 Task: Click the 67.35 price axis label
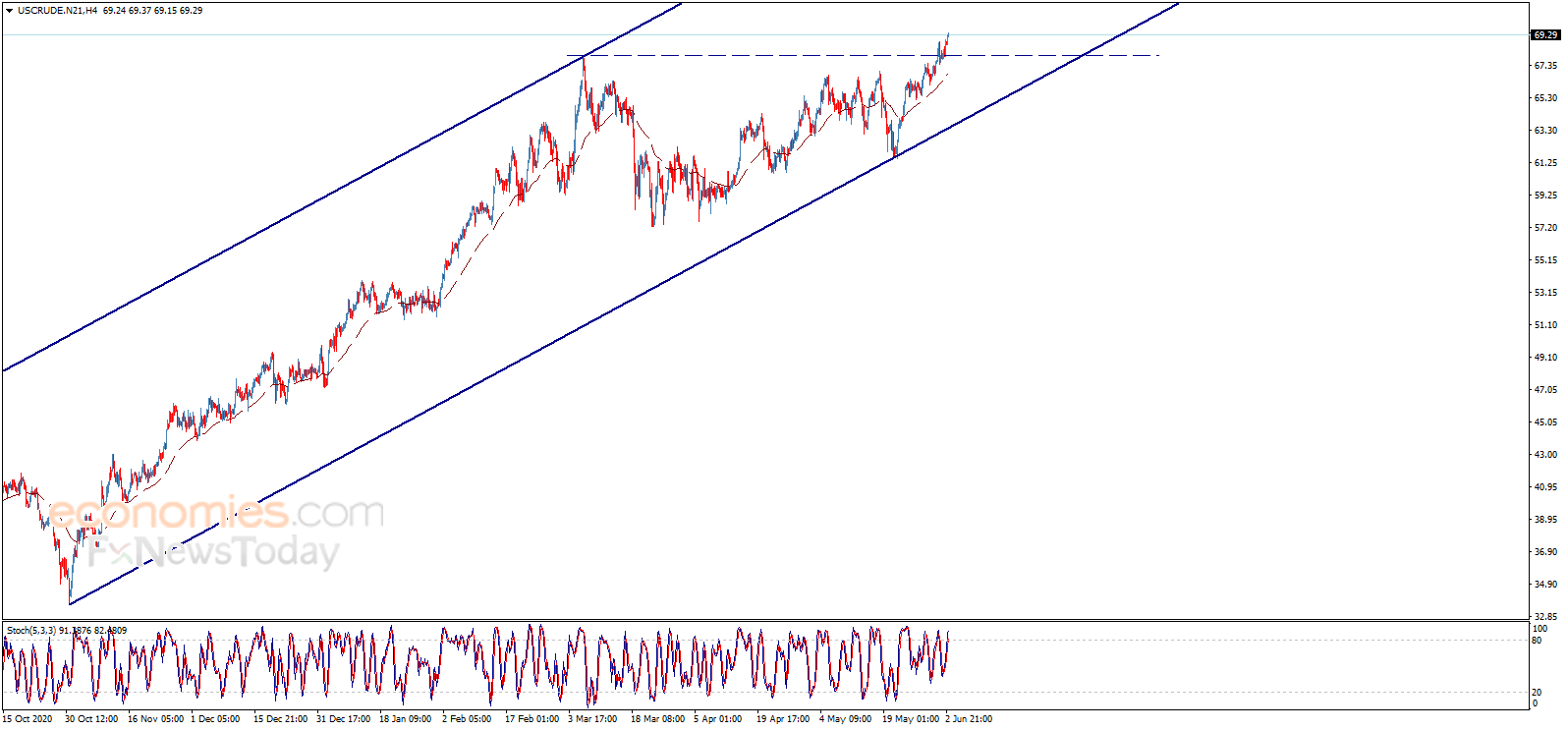click(x=1545, y=66)
